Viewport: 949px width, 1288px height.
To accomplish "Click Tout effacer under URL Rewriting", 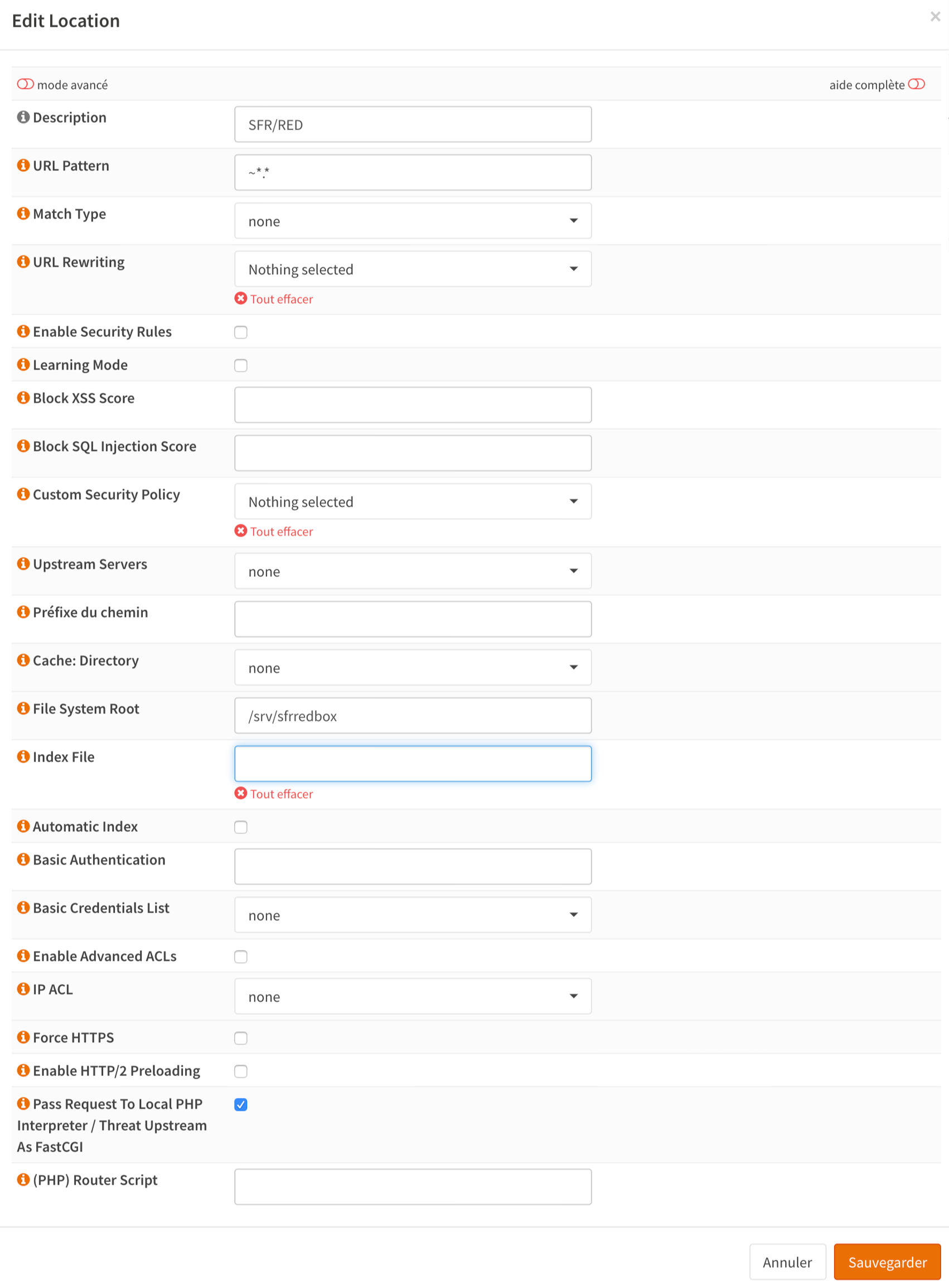I will pos(281,300).
